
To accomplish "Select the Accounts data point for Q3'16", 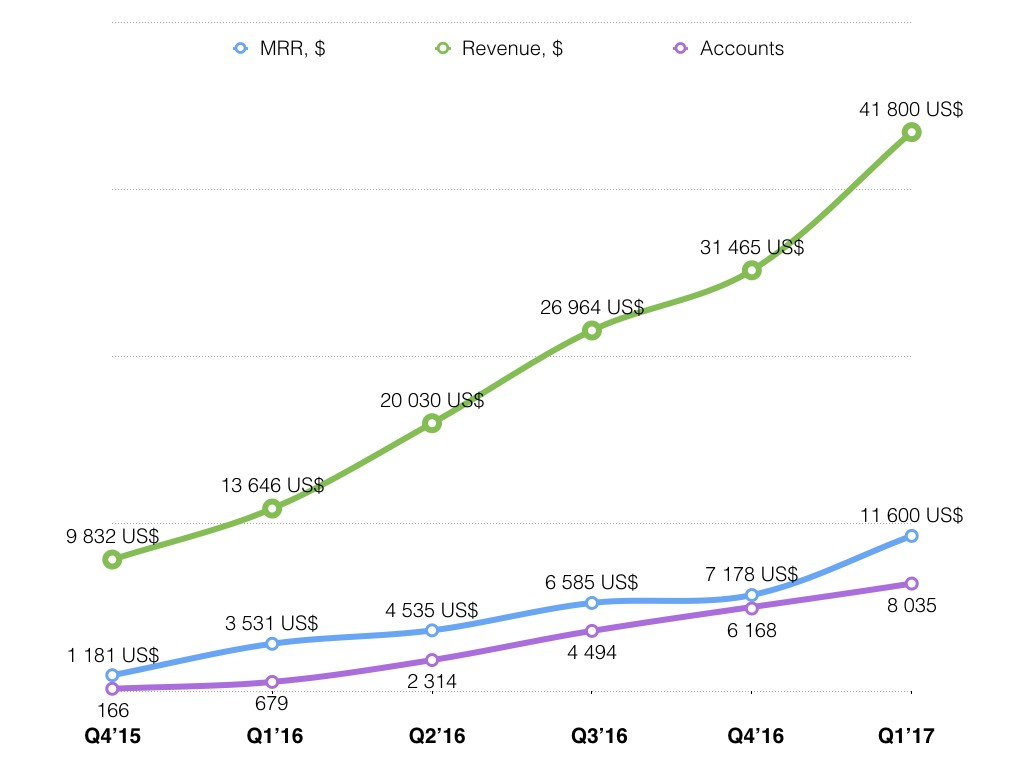I will (592, 630).
